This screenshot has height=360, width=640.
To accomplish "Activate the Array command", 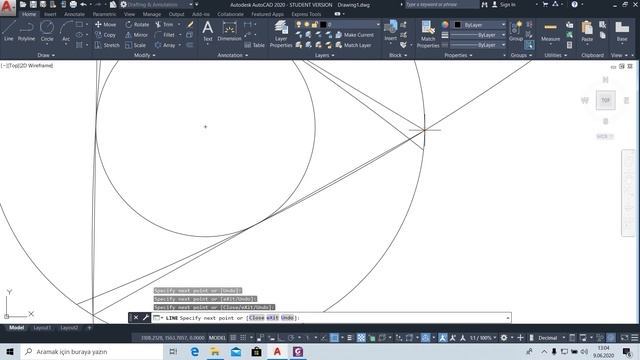I will (x=165, y=45).
